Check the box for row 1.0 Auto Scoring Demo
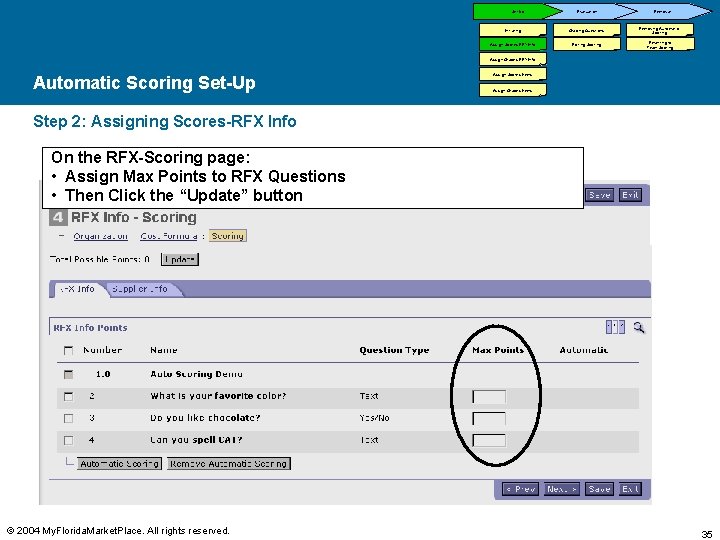Viewport: 720px width, 540px height. click(68, 374)
